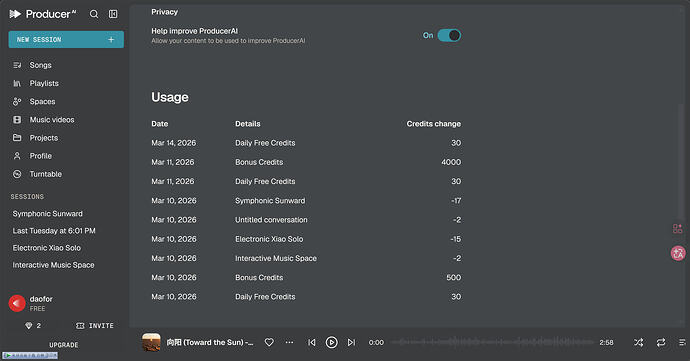Open Symphonic Sunward session
The width and height of the screenshot is (690, 361).
point(48,214)
